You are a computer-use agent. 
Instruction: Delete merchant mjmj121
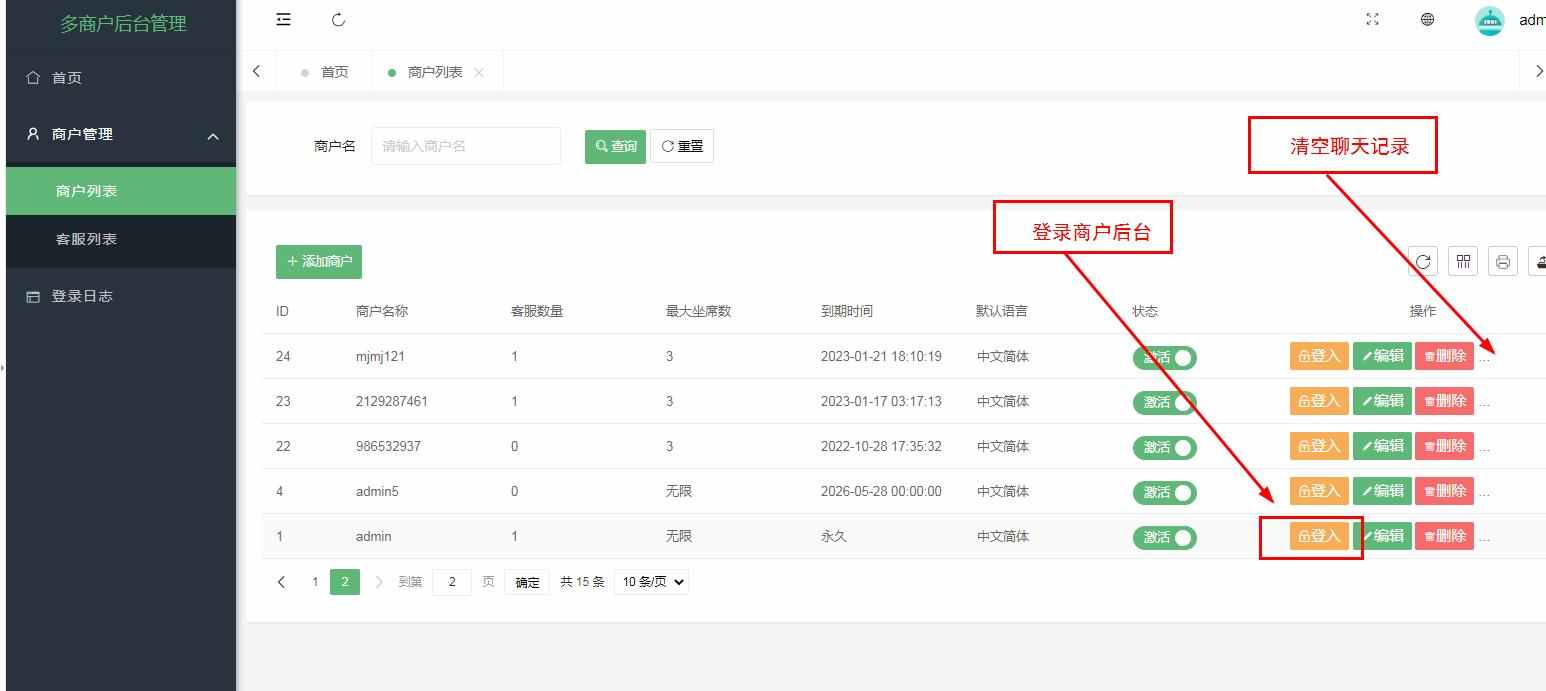coord(1444,356)
